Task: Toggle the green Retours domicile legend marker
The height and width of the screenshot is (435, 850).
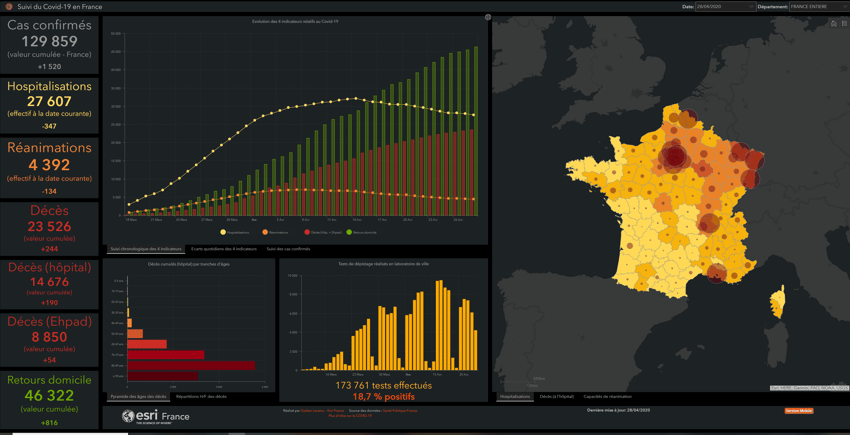Action: [349, 232]
